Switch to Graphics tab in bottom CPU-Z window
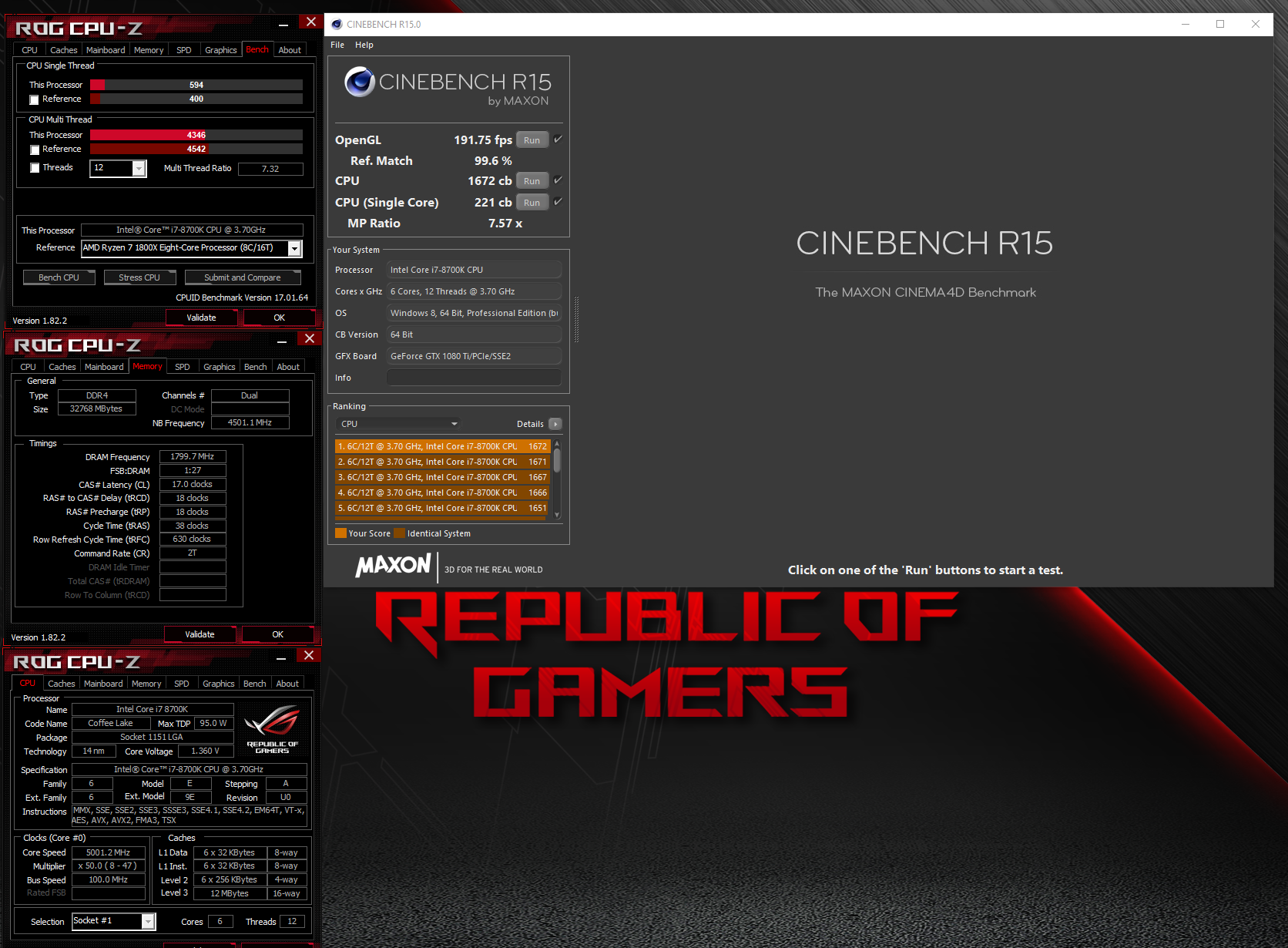Viewport: 1288px width, 948px height. 219,684
